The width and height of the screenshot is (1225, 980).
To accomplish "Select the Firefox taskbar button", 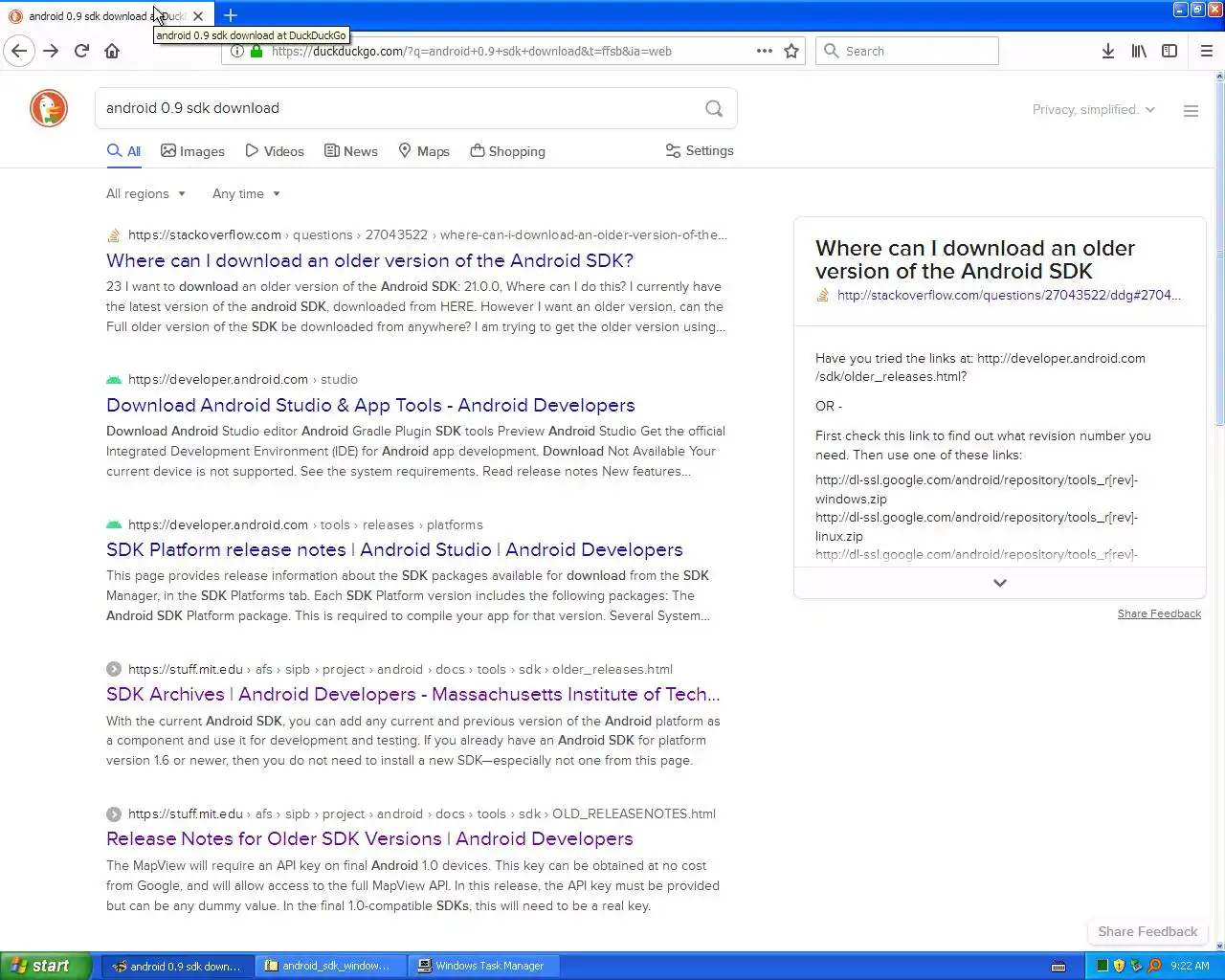I will tap(178, 966).
